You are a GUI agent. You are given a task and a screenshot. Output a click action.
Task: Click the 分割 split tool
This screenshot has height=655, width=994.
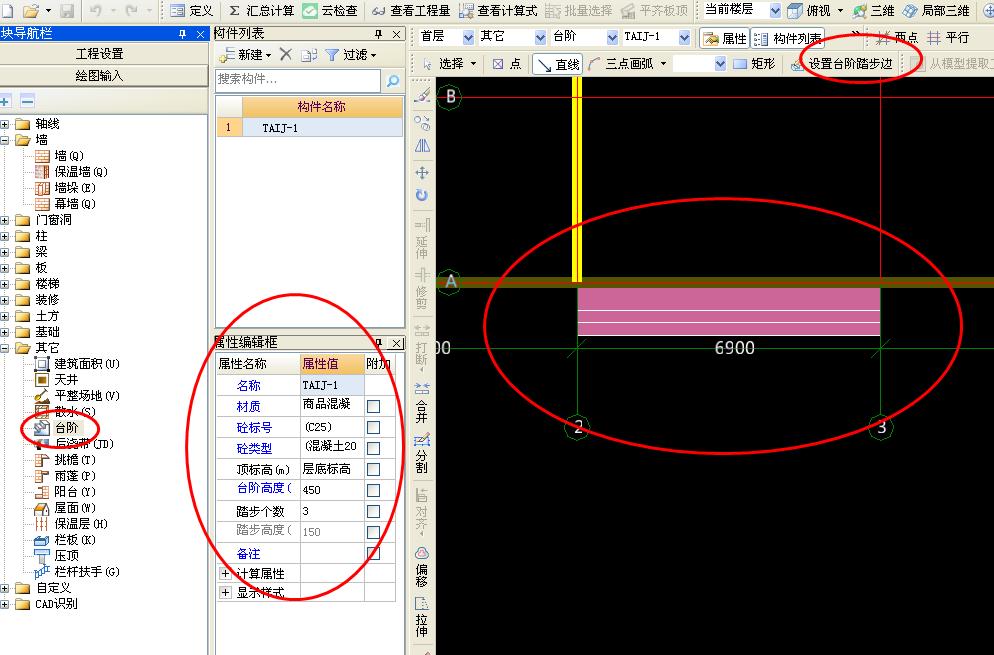422,453
